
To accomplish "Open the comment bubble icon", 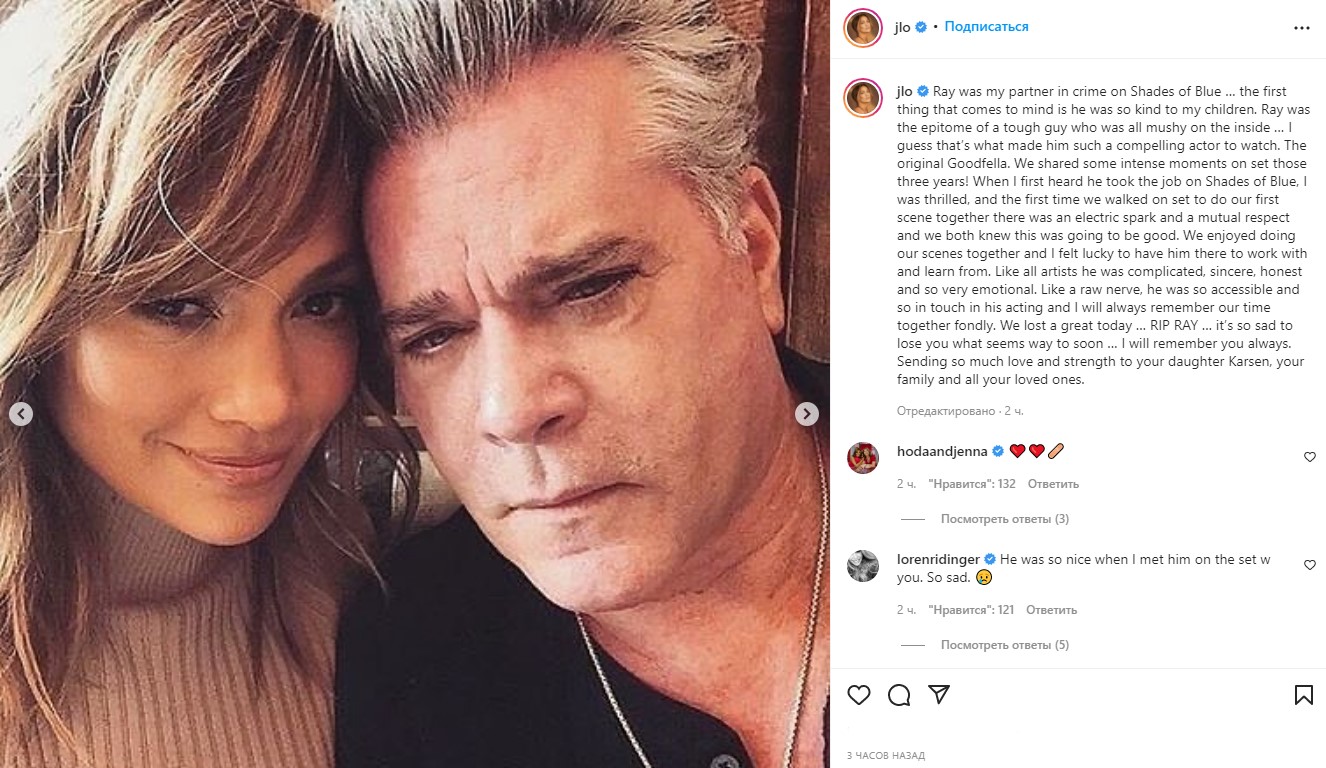I will (899, 695).
